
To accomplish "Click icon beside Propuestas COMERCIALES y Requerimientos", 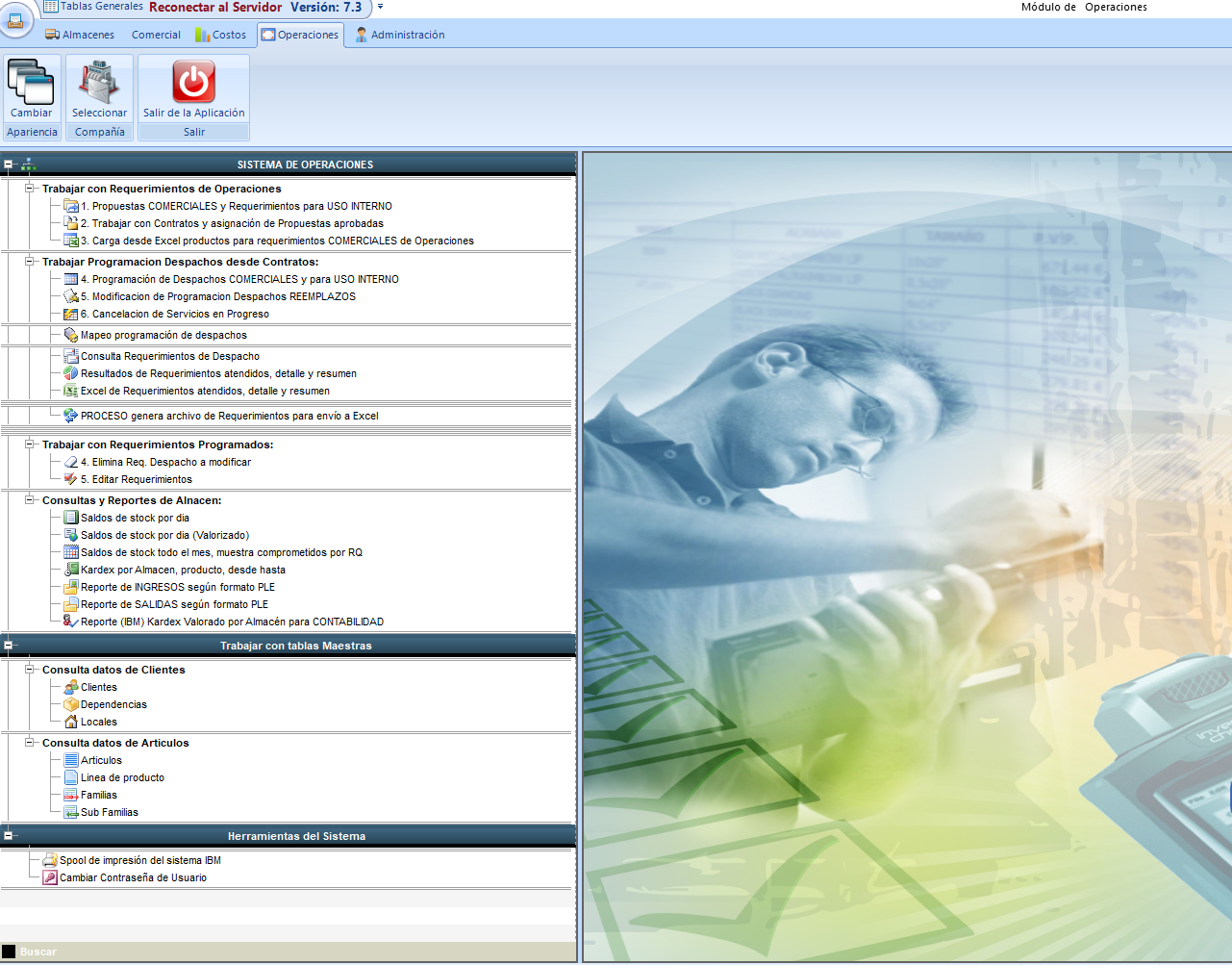I will click(71, 206).
